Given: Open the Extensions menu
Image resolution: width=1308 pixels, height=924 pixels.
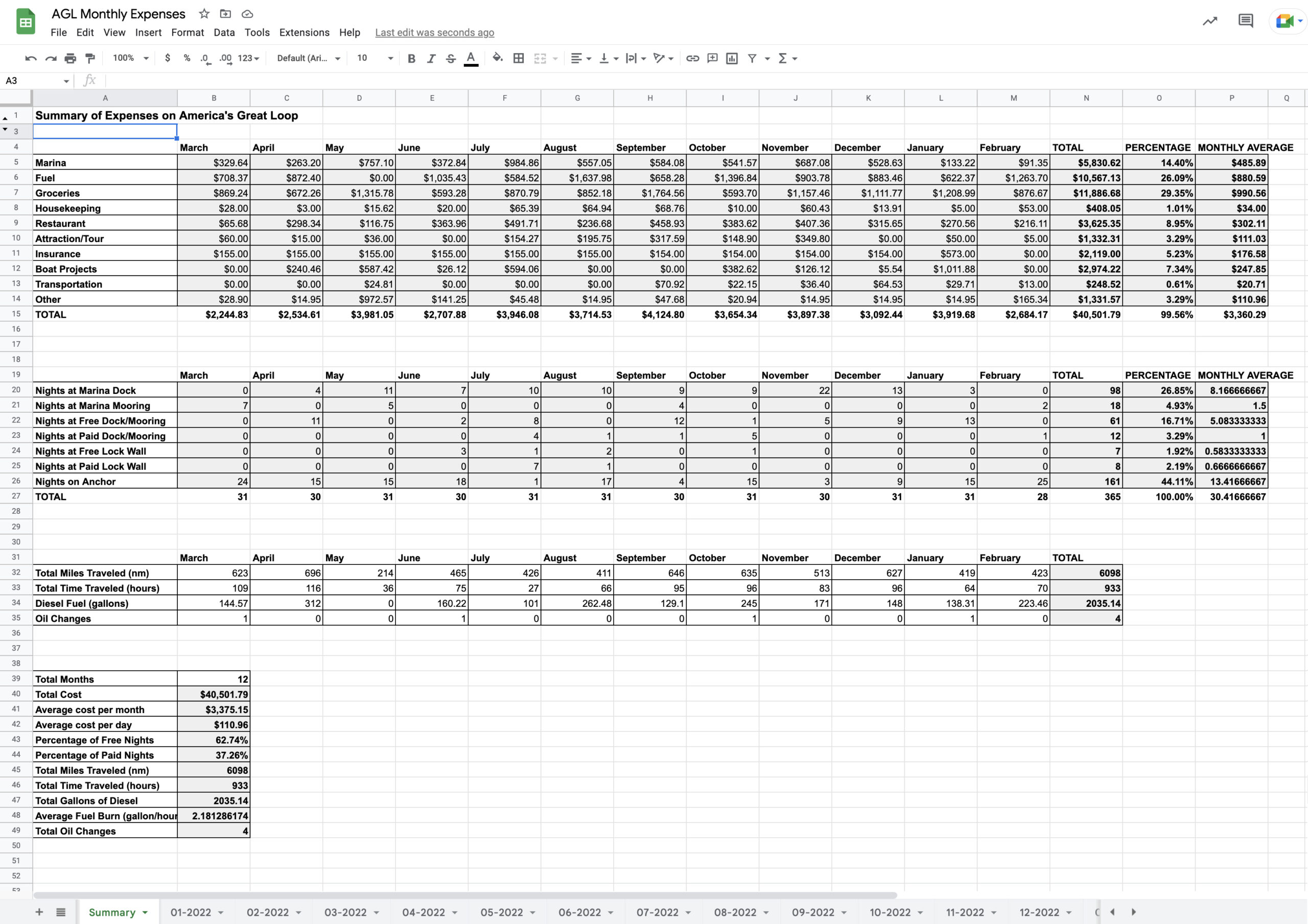Looking at the screenshot, I should point(303,33).
